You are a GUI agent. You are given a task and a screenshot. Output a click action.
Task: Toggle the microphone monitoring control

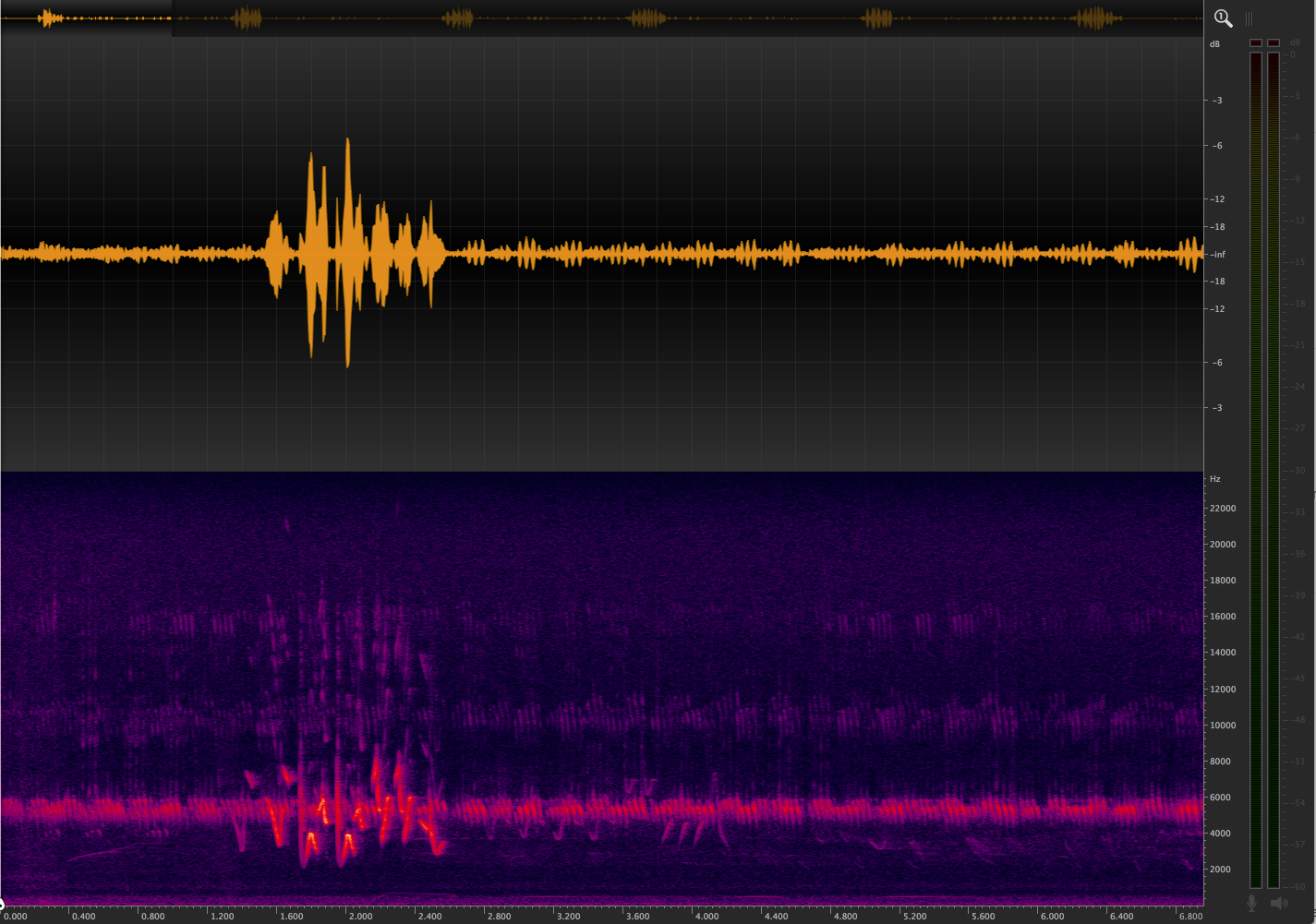click(1253, 905)
